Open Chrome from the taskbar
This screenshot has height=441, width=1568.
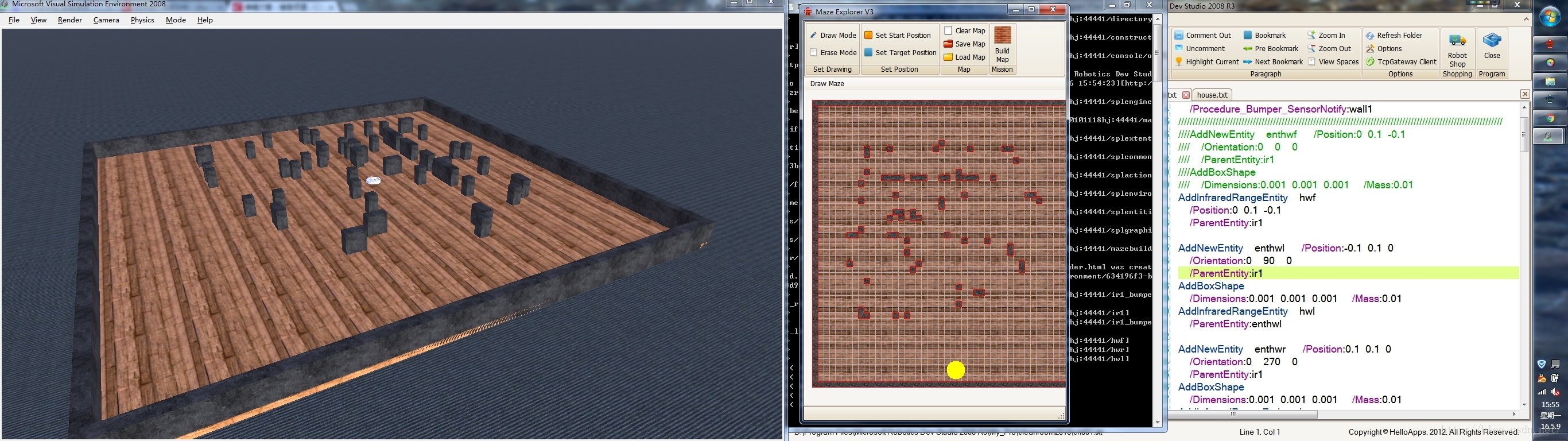point(1550,118)
